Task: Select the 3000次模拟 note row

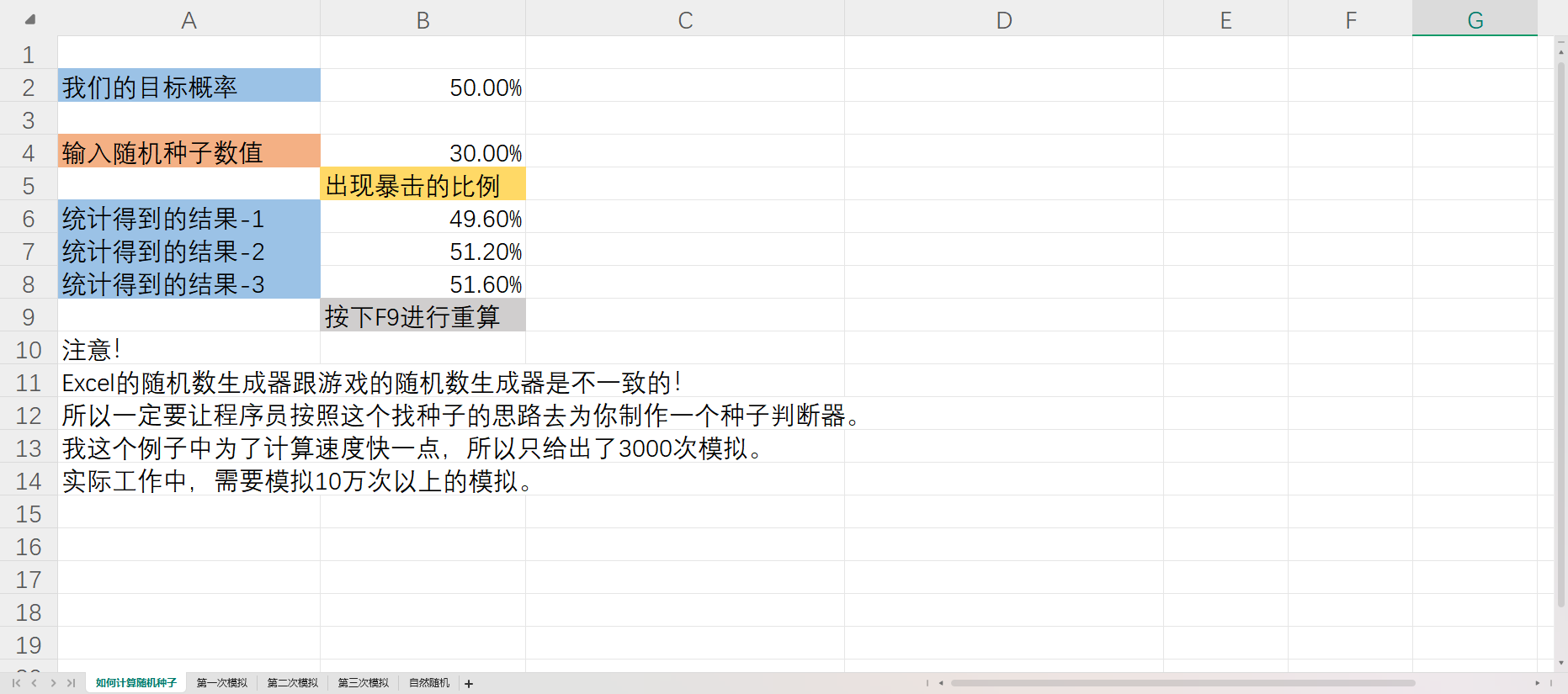Action: pyautogui.click(x=412, y=448)
